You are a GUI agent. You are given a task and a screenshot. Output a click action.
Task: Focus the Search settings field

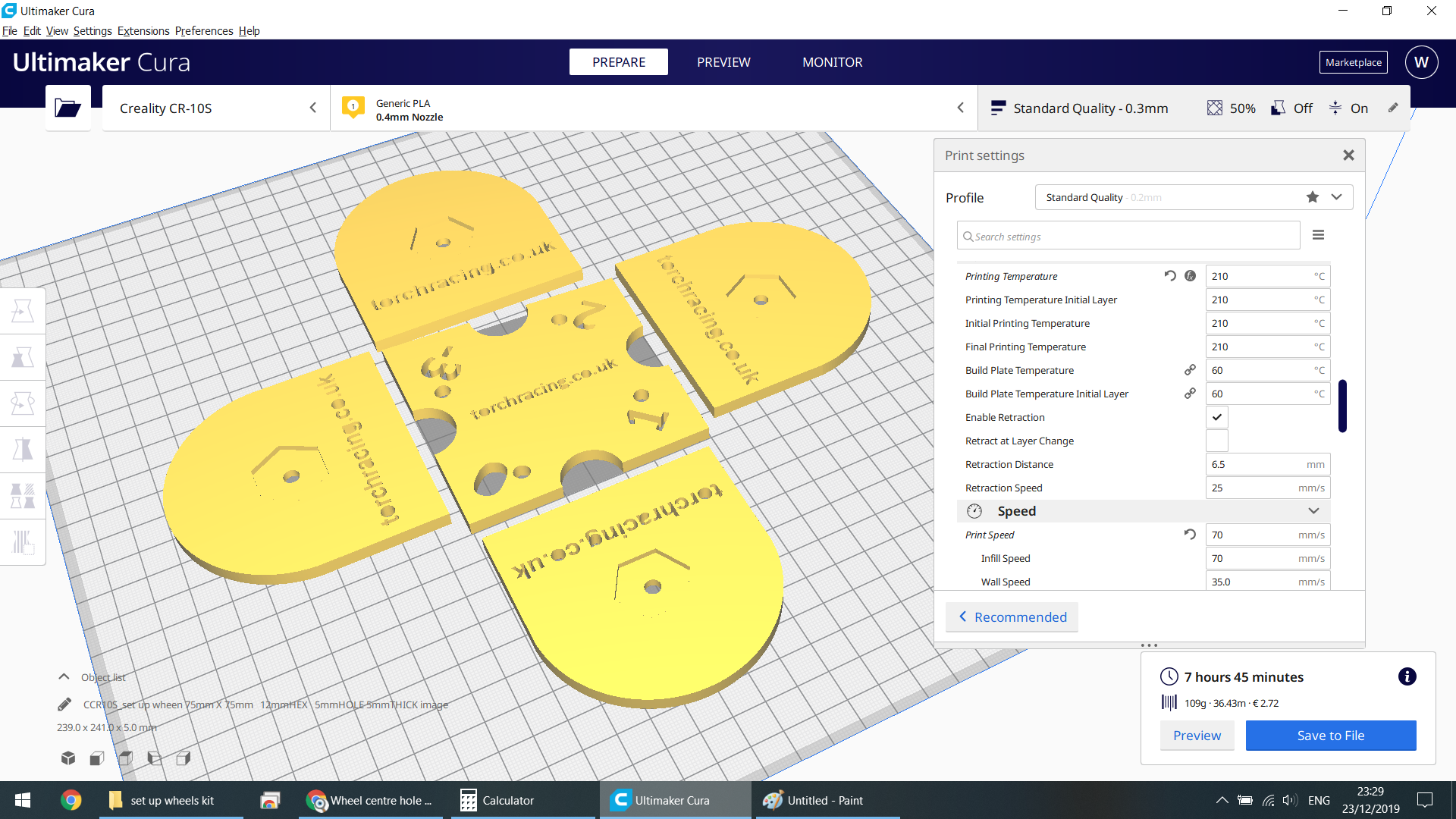coord(1128,236)
